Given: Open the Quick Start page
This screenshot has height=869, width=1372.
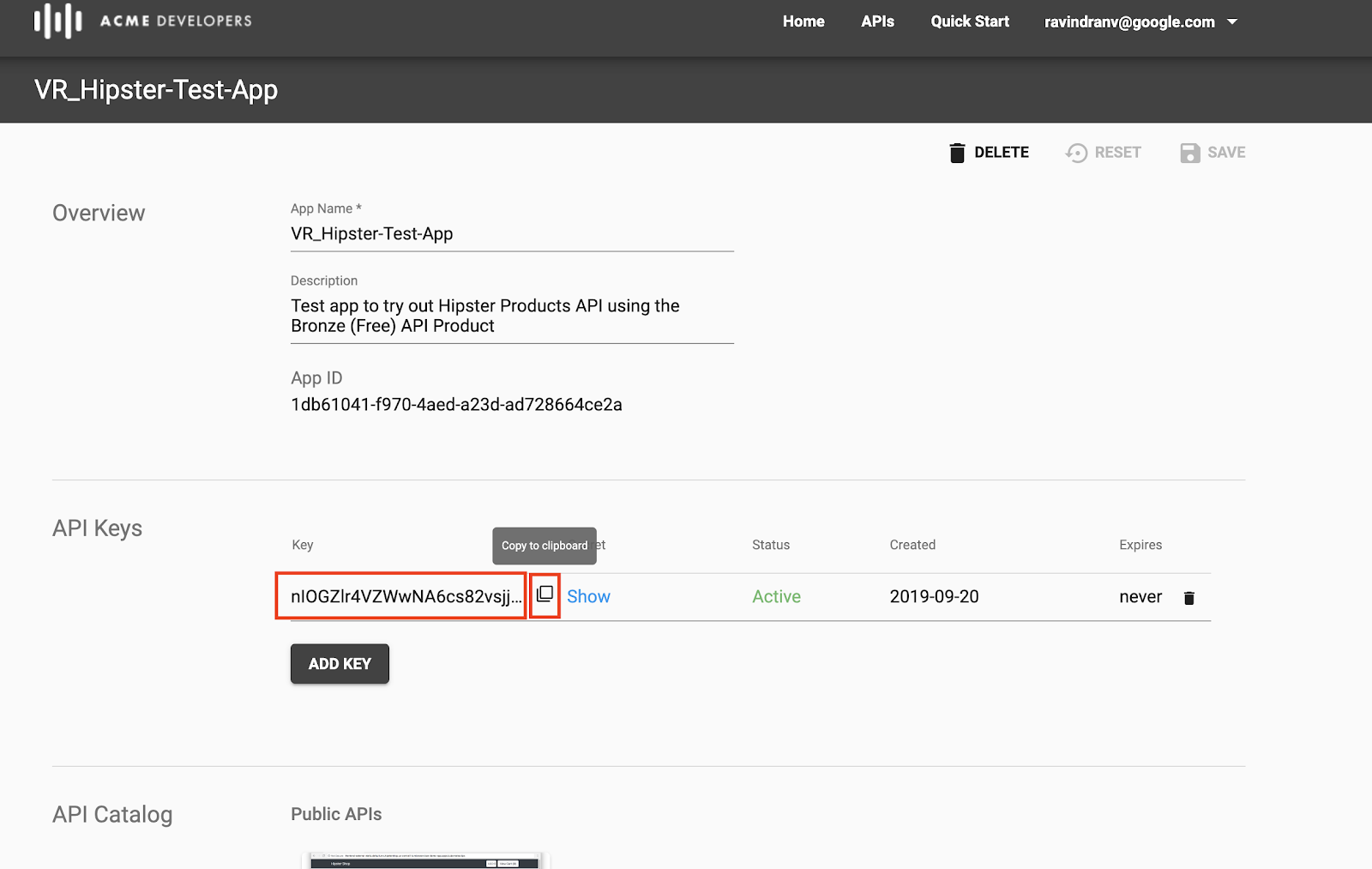Looking at the screenshot, I should pos(970,21).
